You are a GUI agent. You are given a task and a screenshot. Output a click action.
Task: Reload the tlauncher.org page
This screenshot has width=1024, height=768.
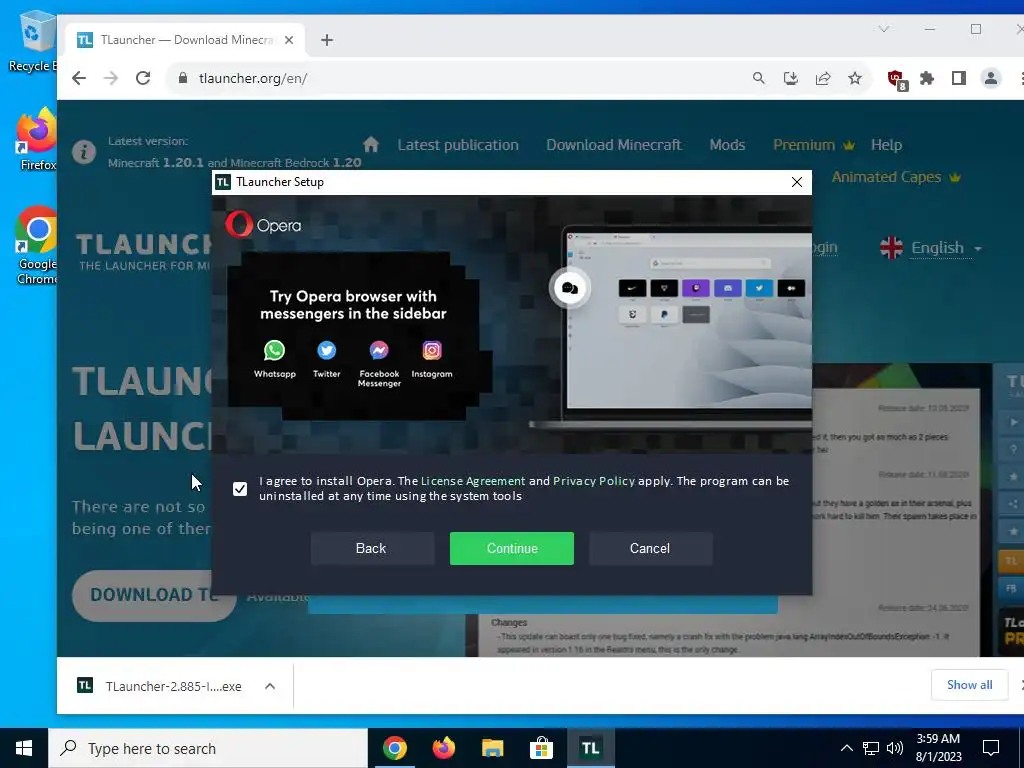[x=143, y=78]
